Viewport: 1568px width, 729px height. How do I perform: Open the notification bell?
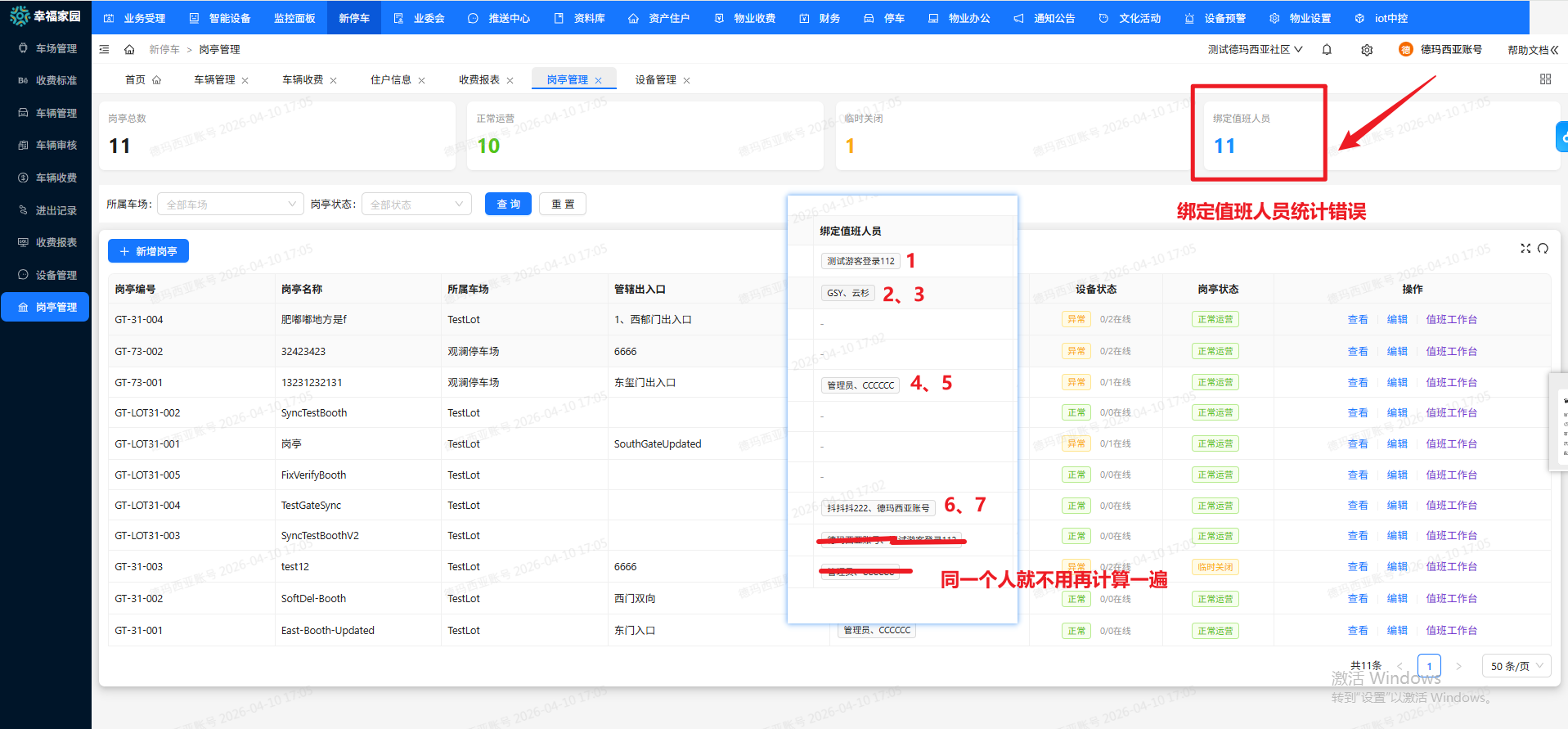coord(1327,50)
